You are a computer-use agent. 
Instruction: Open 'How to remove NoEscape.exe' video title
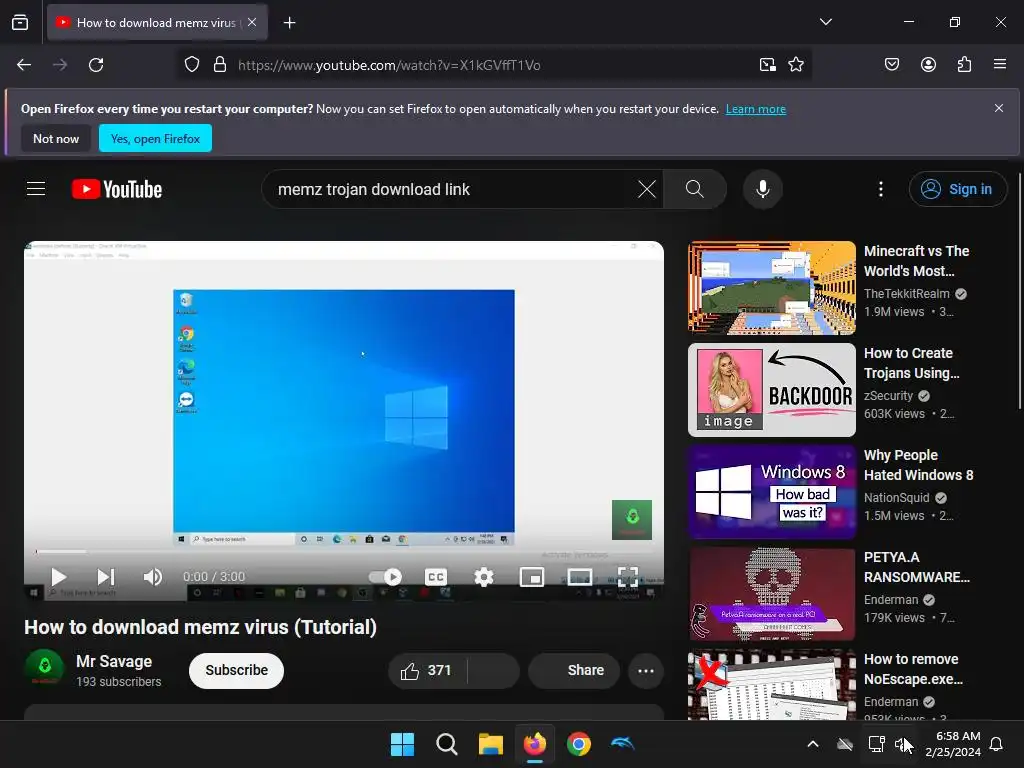coord(914,669)
